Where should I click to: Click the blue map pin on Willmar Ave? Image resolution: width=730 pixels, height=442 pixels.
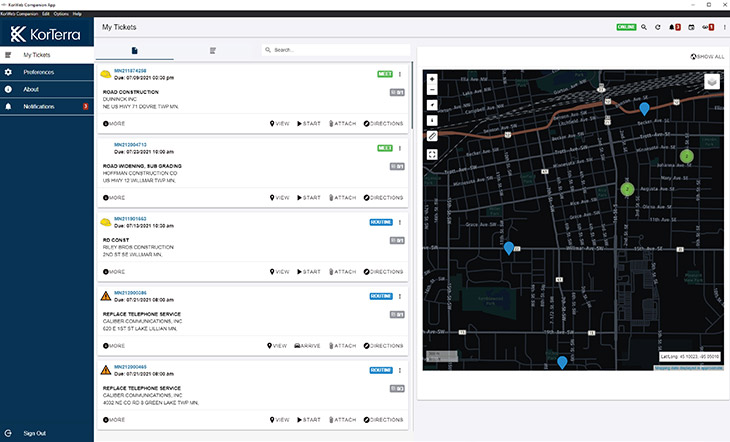pos(509,248)
